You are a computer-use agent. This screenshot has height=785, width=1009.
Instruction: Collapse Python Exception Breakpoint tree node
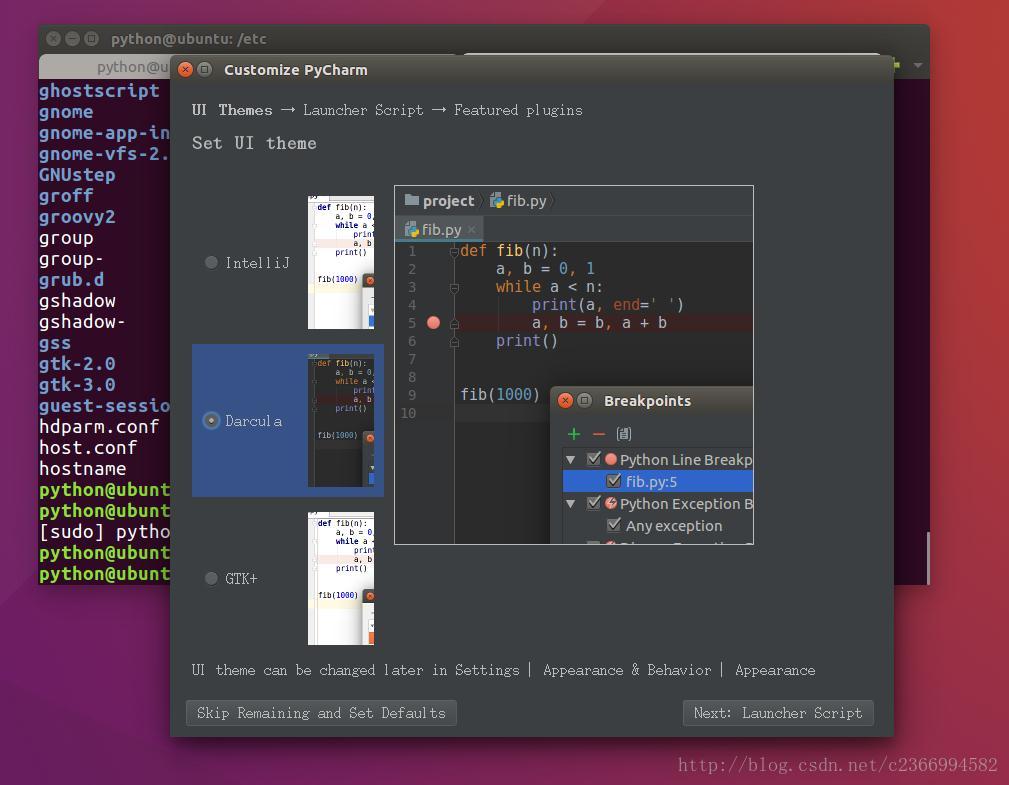click(x=571, y=503)
